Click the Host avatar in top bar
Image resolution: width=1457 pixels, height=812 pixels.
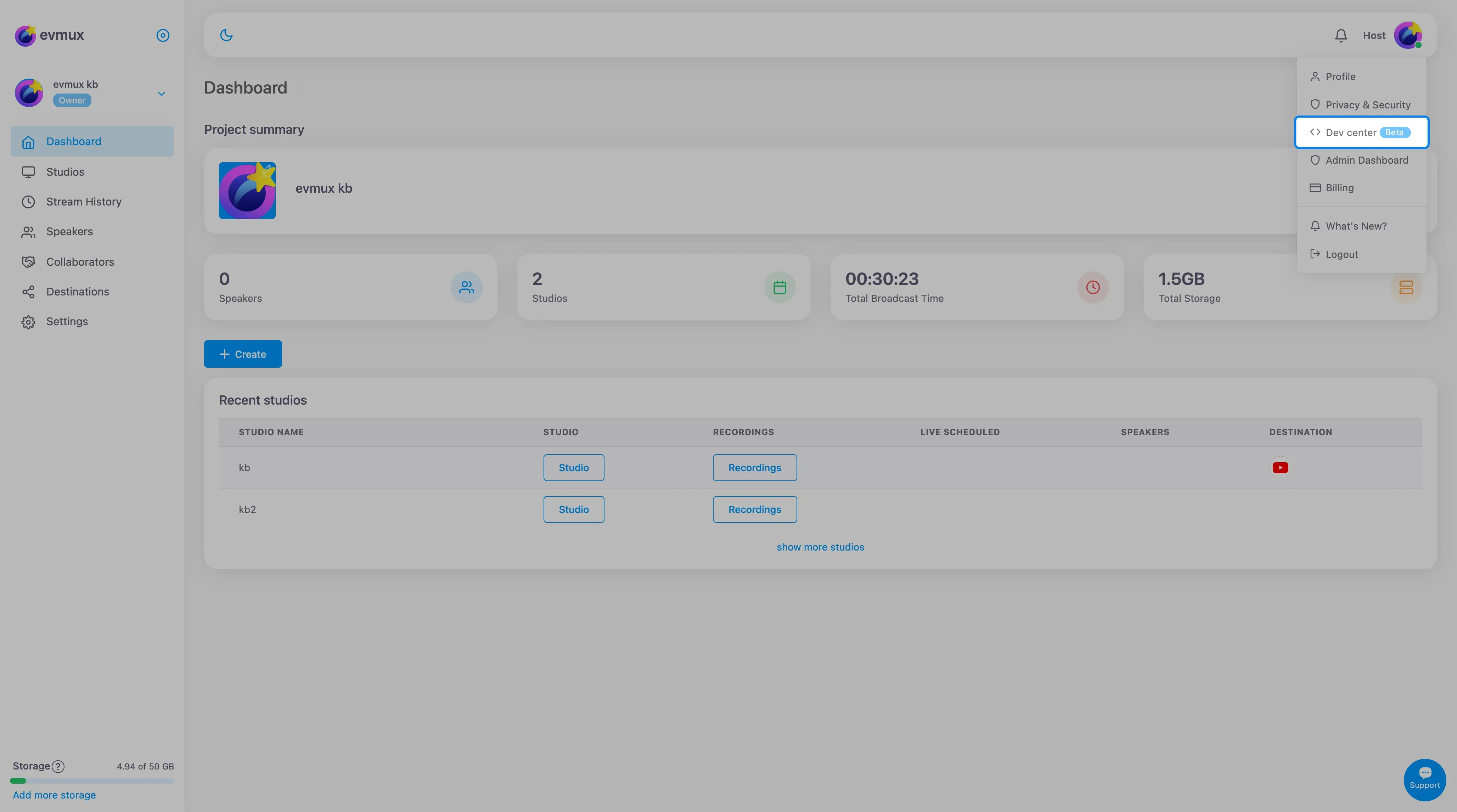point(1408,35)
